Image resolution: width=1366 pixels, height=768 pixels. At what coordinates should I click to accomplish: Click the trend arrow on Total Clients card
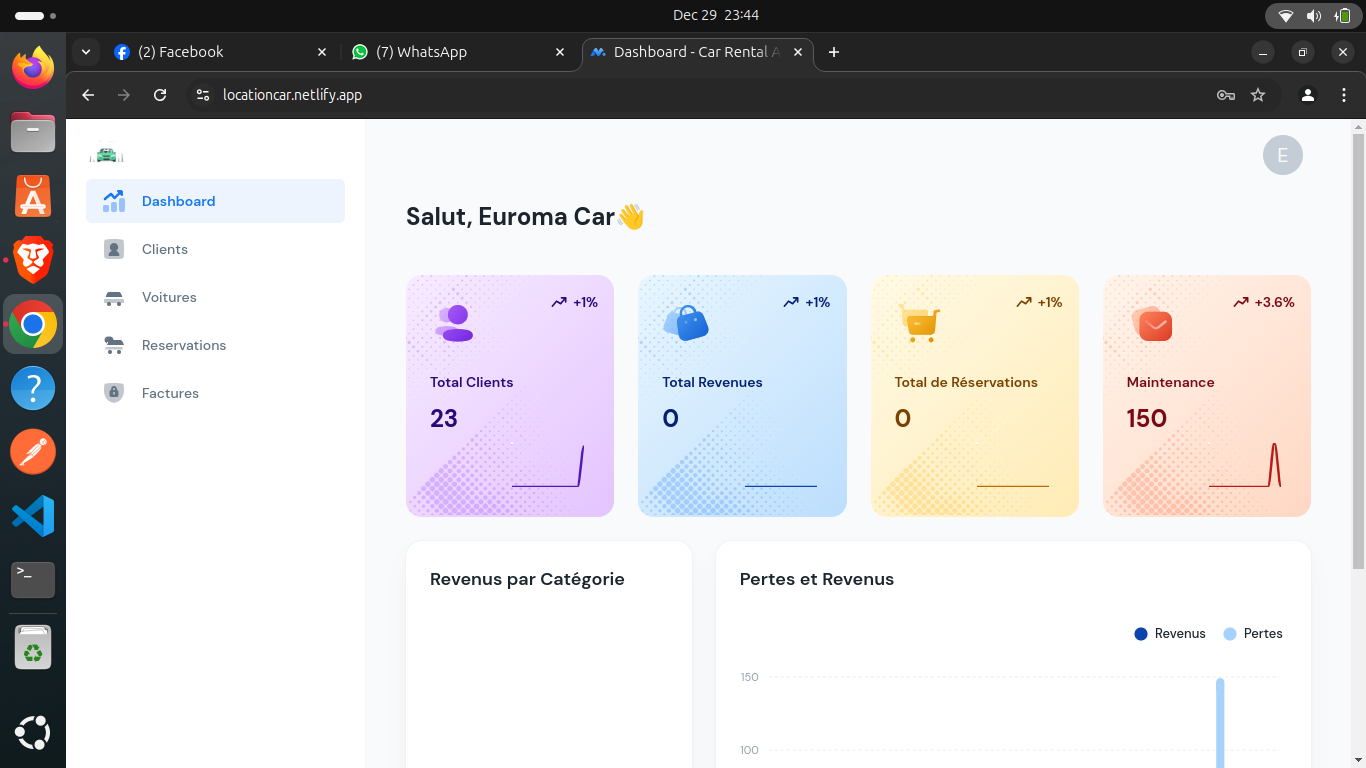click(x=559, y=302)
